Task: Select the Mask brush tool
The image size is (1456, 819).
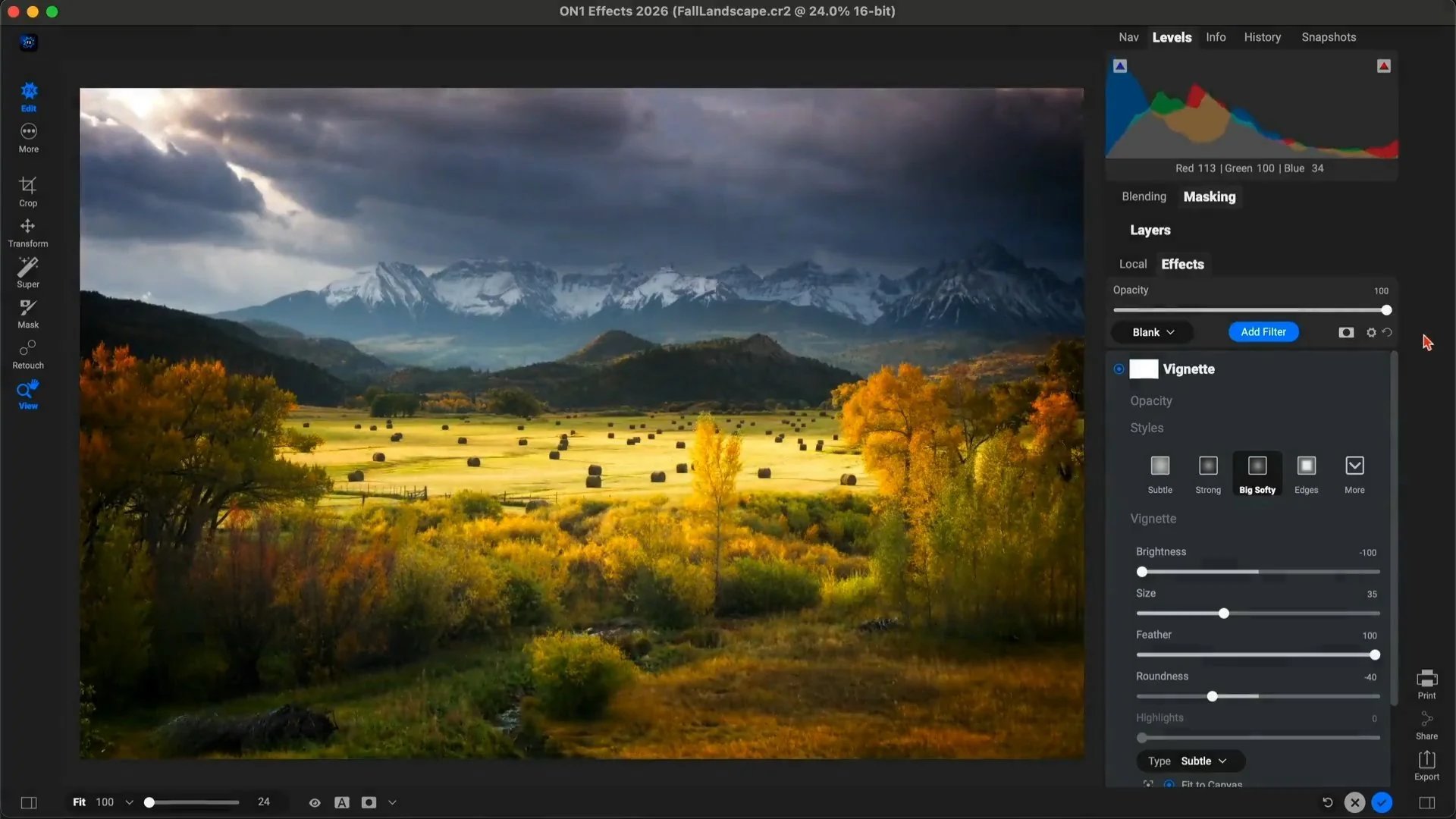Action: coord(28,314)
